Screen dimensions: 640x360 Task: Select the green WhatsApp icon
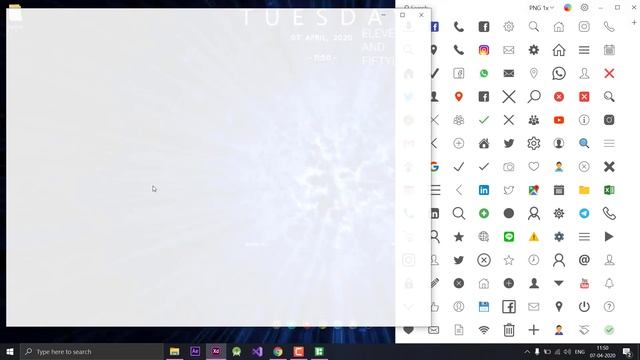484,73
